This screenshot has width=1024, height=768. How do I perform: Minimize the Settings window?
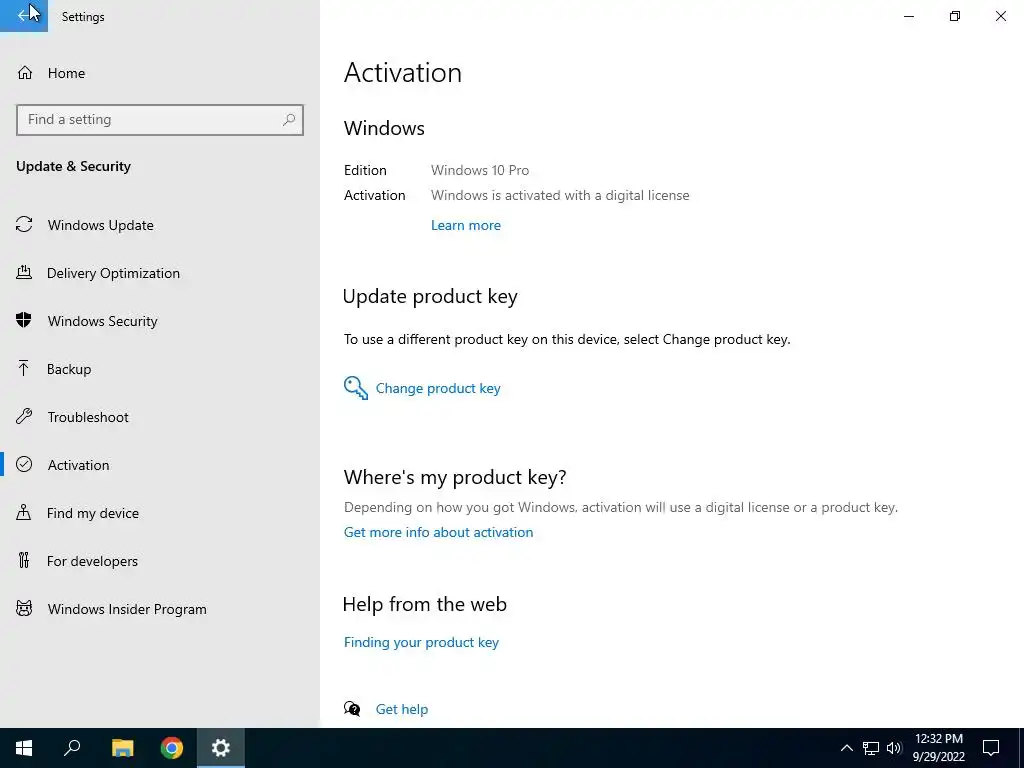909,16
